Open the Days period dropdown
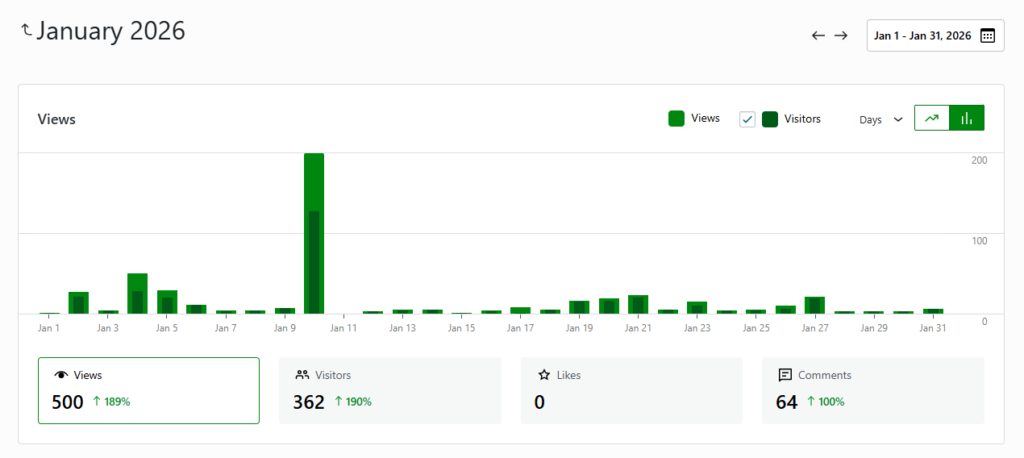Viewport: 1024px width, 458px height. pyautogui.click(x=881, y=119)
